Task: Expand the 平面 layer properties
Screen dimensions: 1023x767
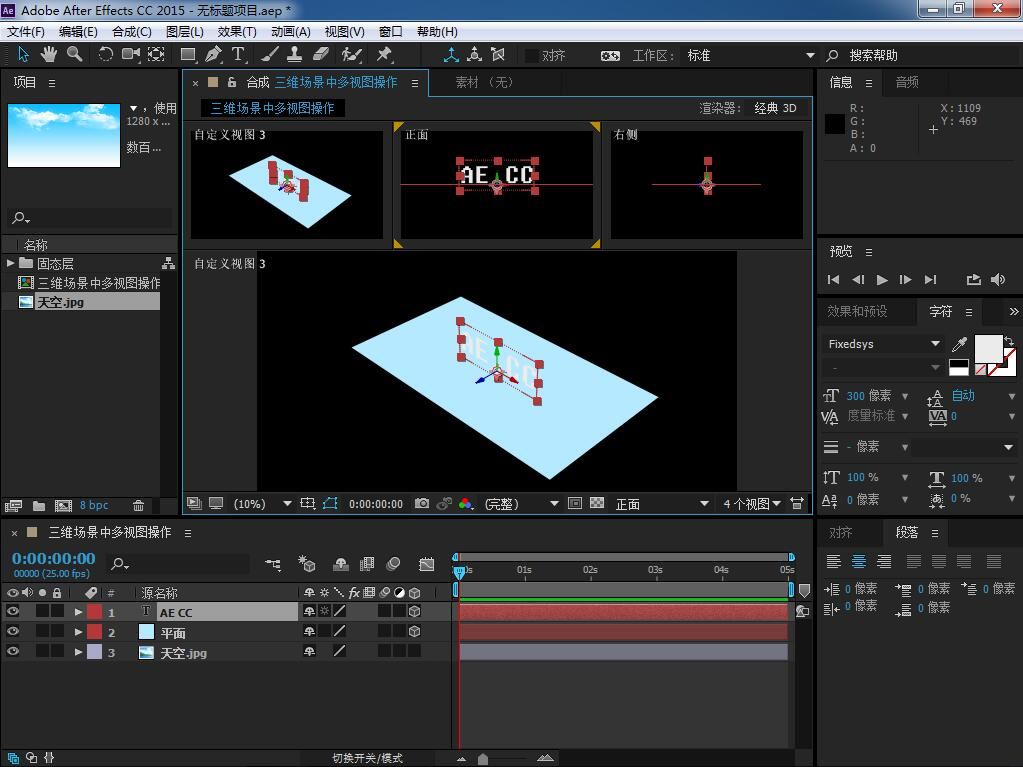Action: tap(78, 632)
